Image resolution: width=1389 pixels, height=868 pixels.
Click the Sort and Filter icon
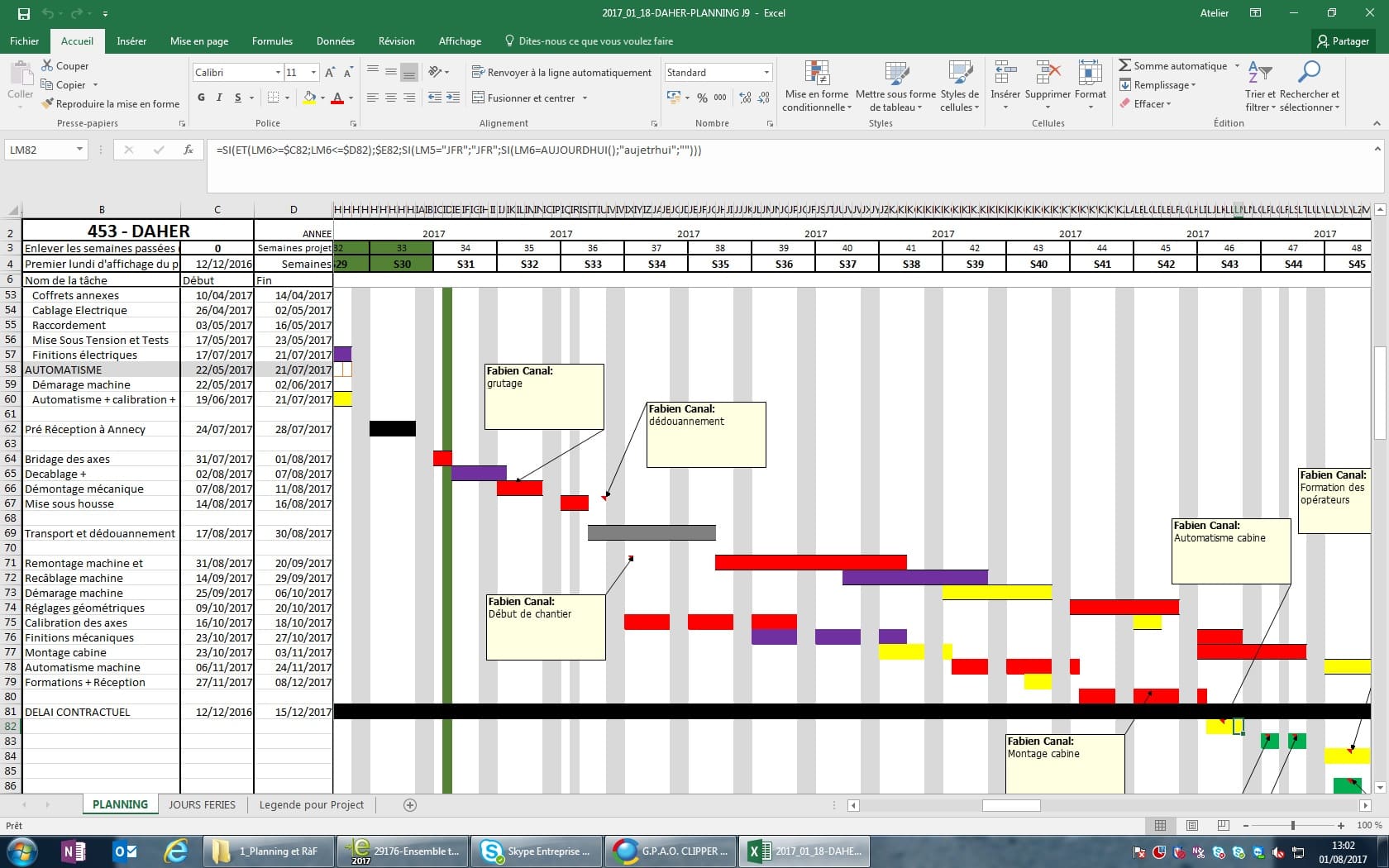(x=1259, y=74)
